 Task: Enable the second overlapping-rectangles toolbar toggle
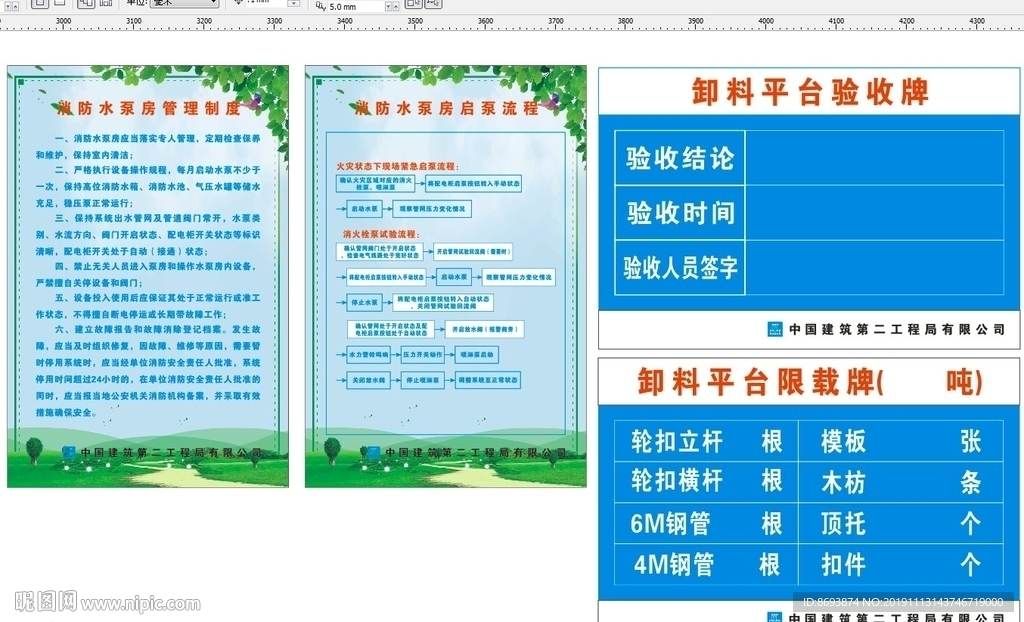click(437, 5)
